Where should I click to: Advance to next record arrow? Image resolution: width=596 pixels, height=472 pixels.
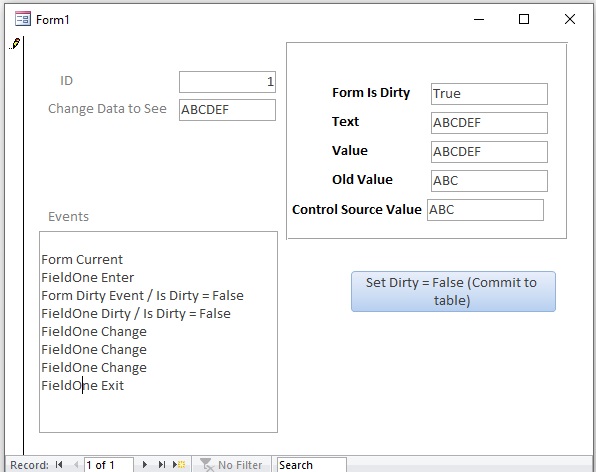click(x=144, y=464)
